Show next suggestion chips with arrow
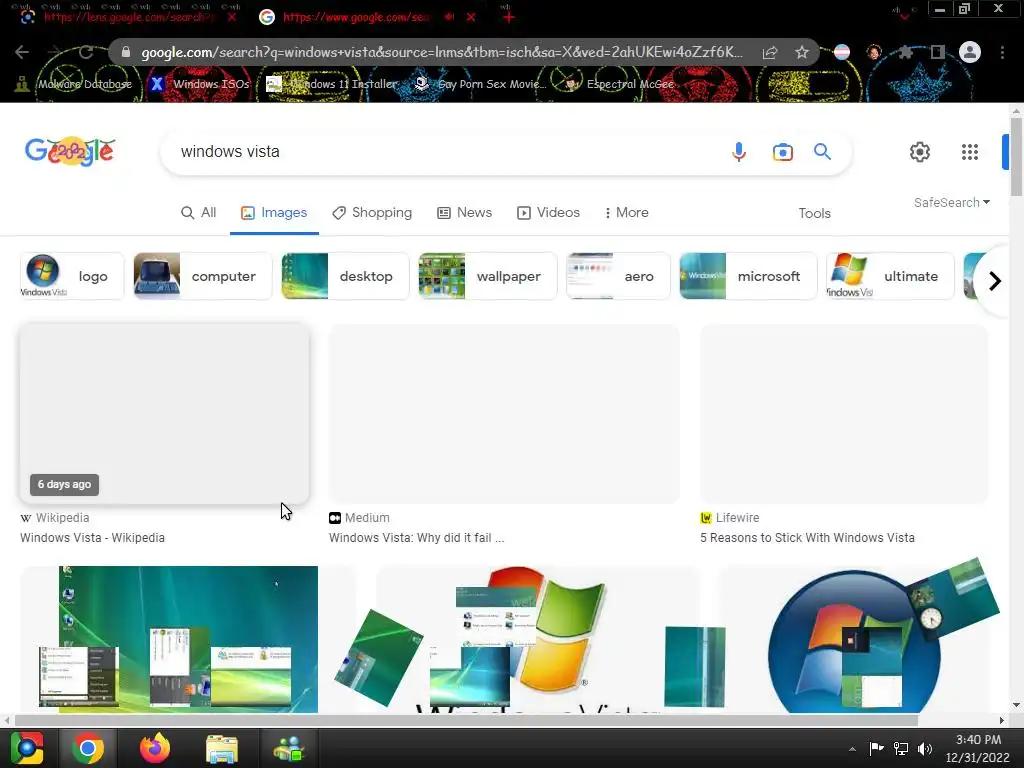Image resolution: width=1024 pixels, height=768 pixels. tap(994, 281)
